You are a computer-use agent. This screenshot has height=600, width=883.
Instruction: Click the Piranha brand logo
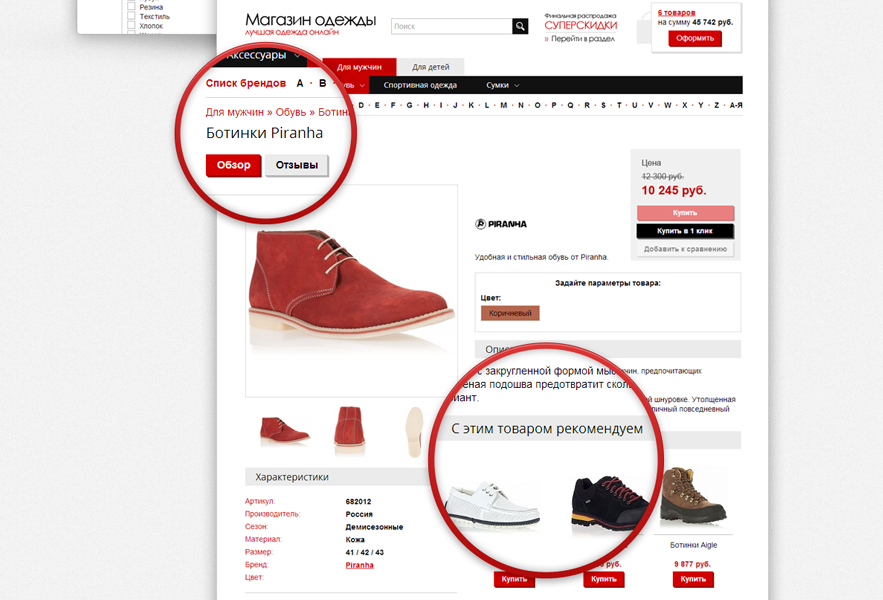point(501,224)
